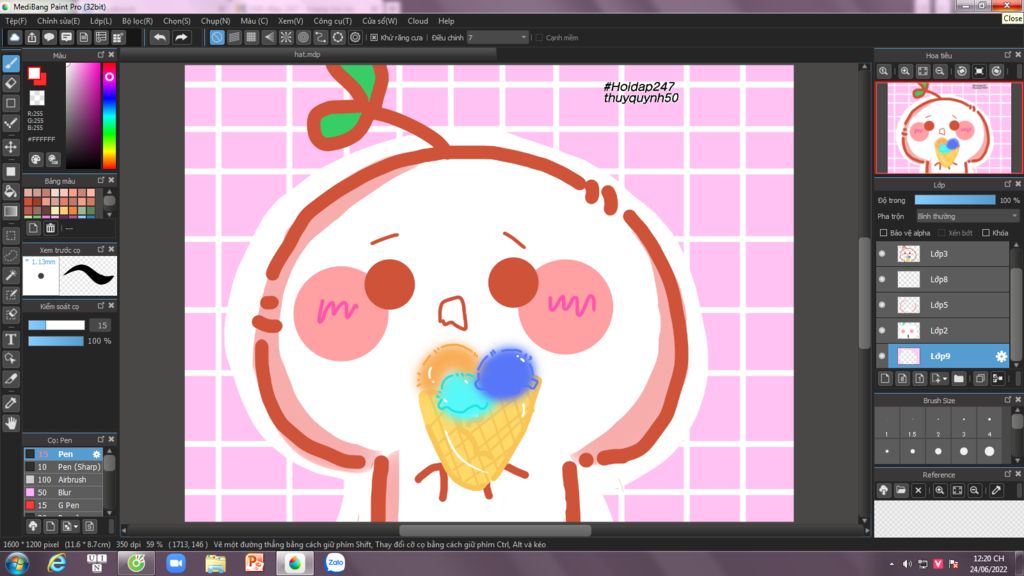Pick the Move tool
Viewport: 1024px width, 576px height.
[10, 147]
